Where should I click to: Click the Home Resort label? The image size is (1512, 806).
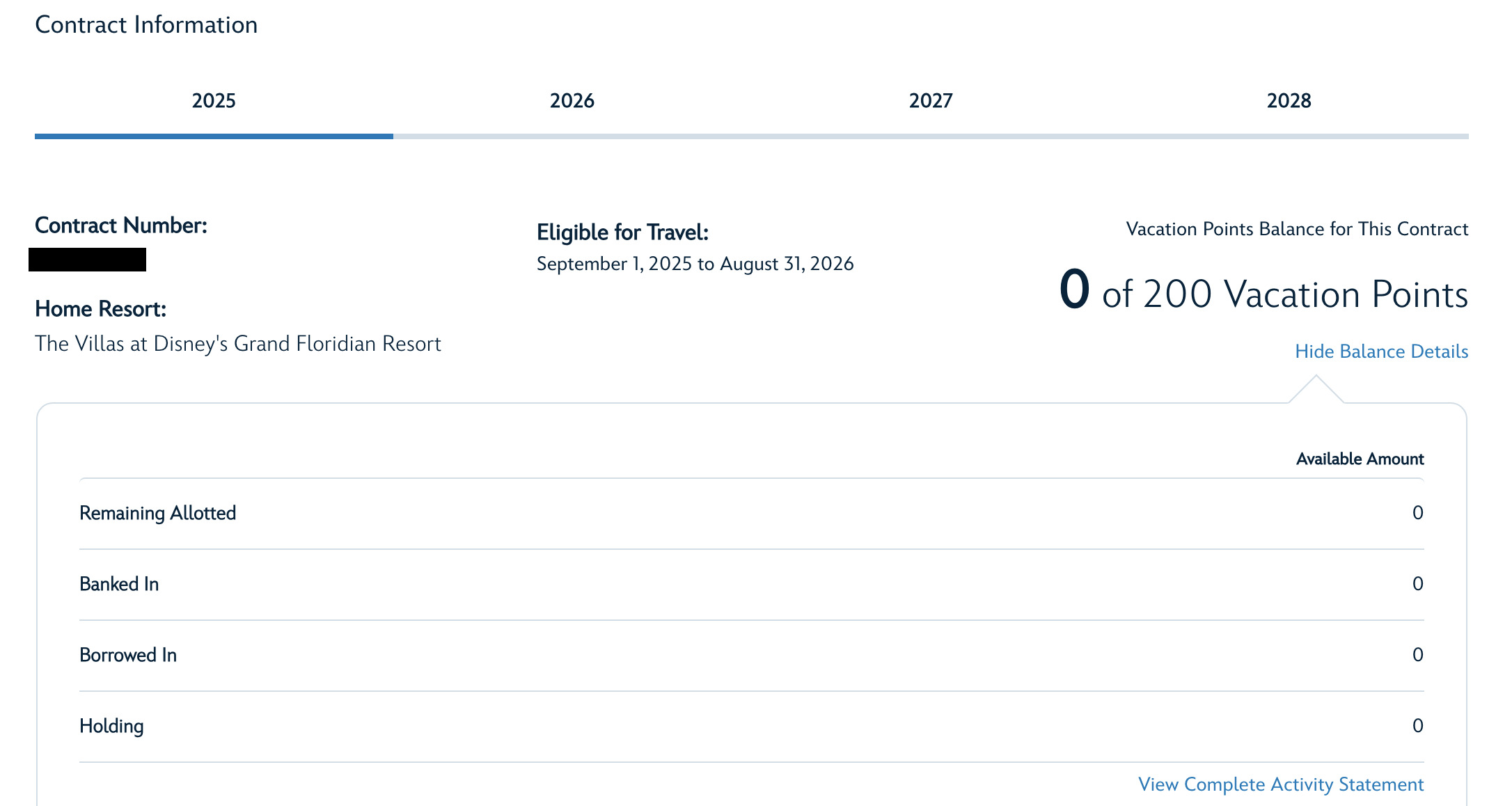101,309
